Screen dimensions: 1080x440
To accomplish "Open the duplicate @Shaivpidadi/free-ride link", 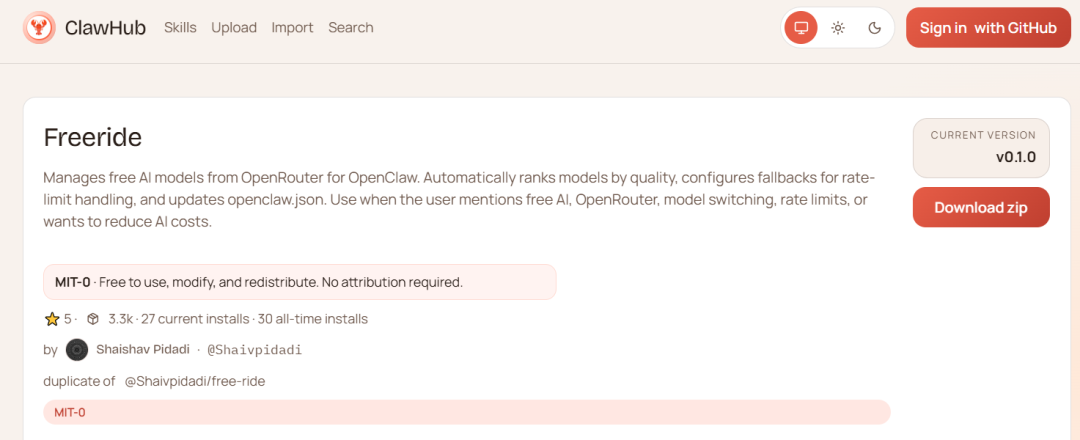I will pos(194,381).
